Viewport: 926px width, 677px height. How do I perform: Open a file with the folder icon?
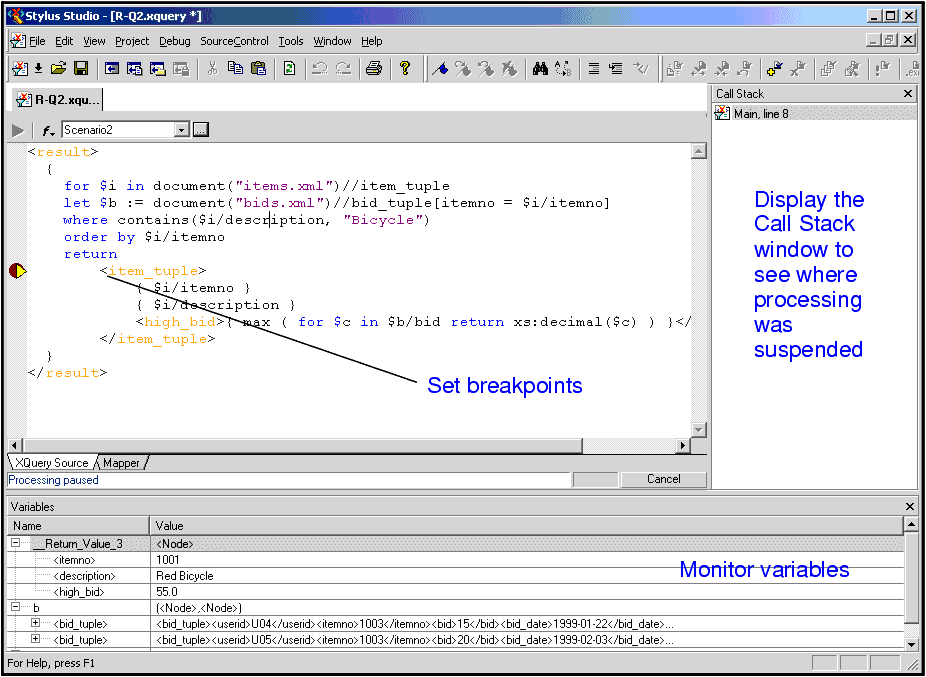coord(59,68)
